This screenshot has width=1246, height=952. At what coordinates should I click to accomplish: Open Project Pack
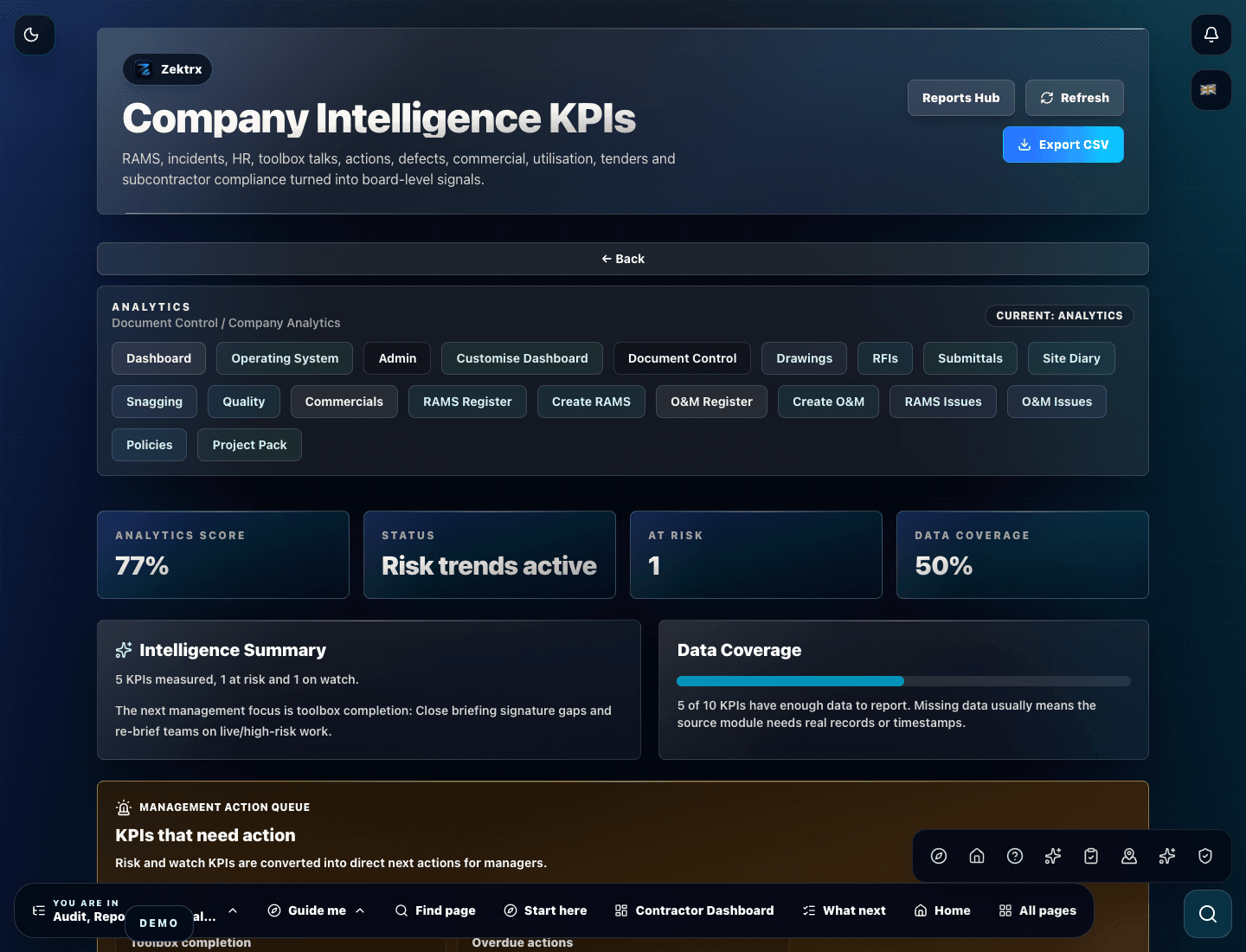click(x=249, y=445)
